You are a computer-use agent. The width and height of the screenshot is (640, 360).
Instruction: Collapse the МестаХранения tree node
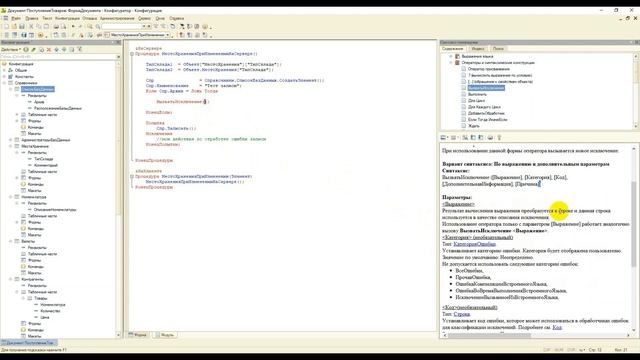(x=11, y=146)
